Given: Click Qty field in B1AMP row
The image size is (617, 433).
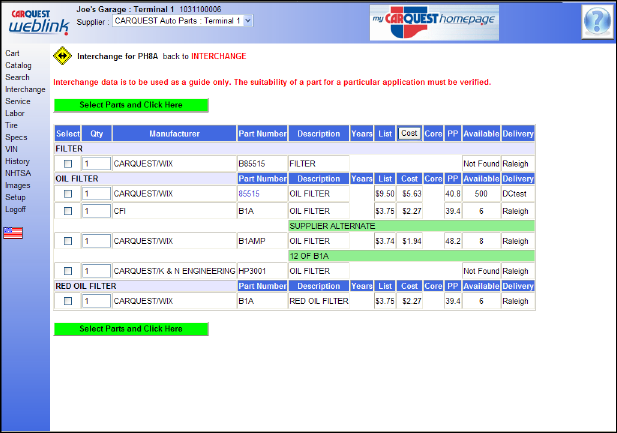Looking at the screenshot, I should tap(96, 241).
